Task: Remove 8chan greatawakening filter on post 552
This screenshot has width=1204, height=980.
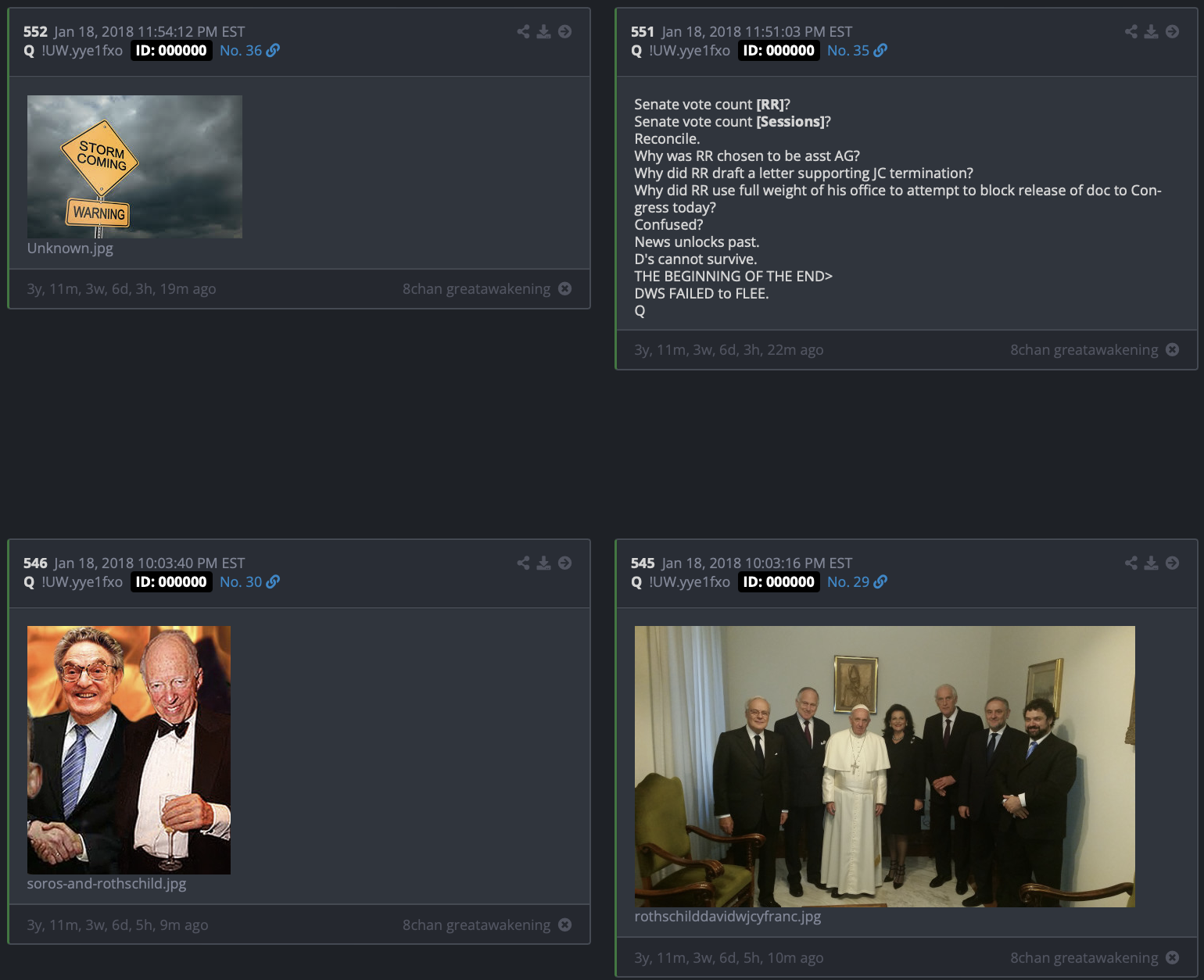Action: click(x=565, y=288)
